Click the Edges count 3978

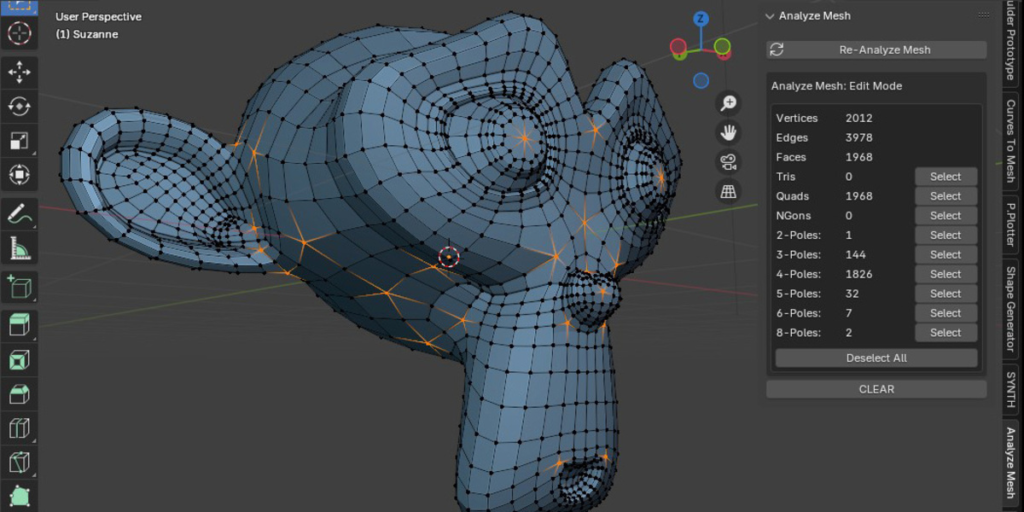click(x=859, y=138)
